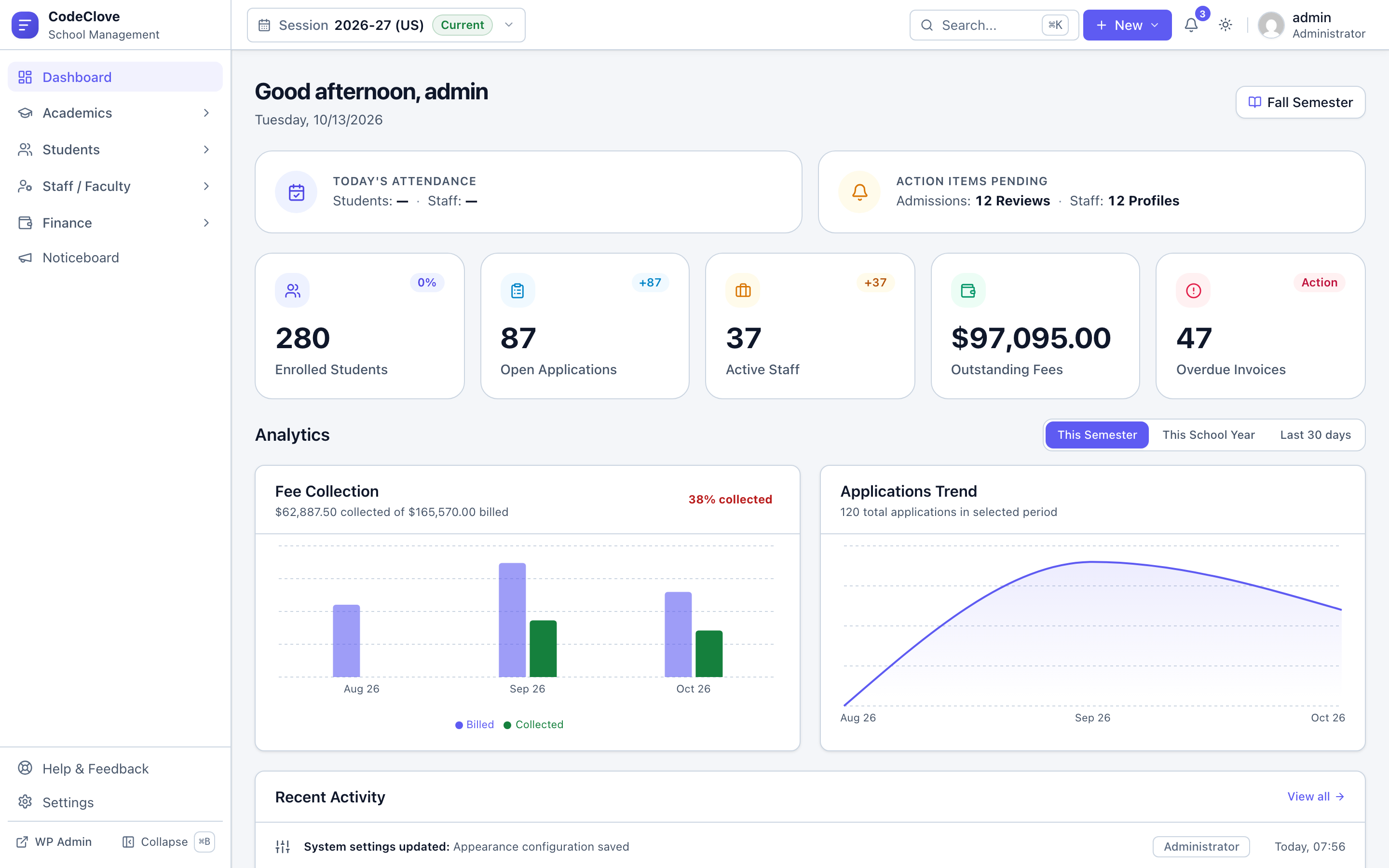Toggle the light/dark theme sun icon
Screen dimensions: 1389x868
pos(1226,25)
